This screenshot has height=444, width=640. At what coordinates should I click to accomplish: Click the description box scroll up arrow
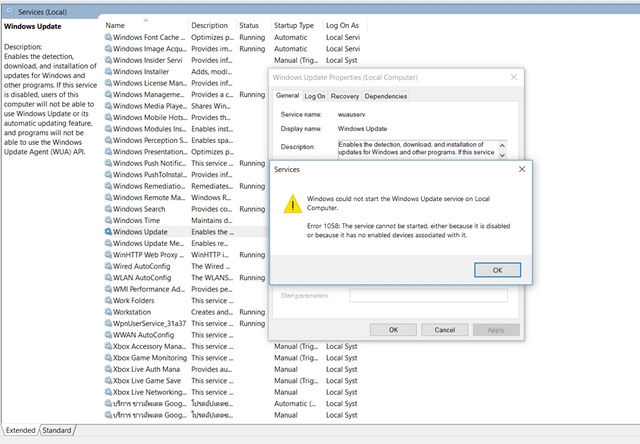pyautogui.click(x=502, y=145)
